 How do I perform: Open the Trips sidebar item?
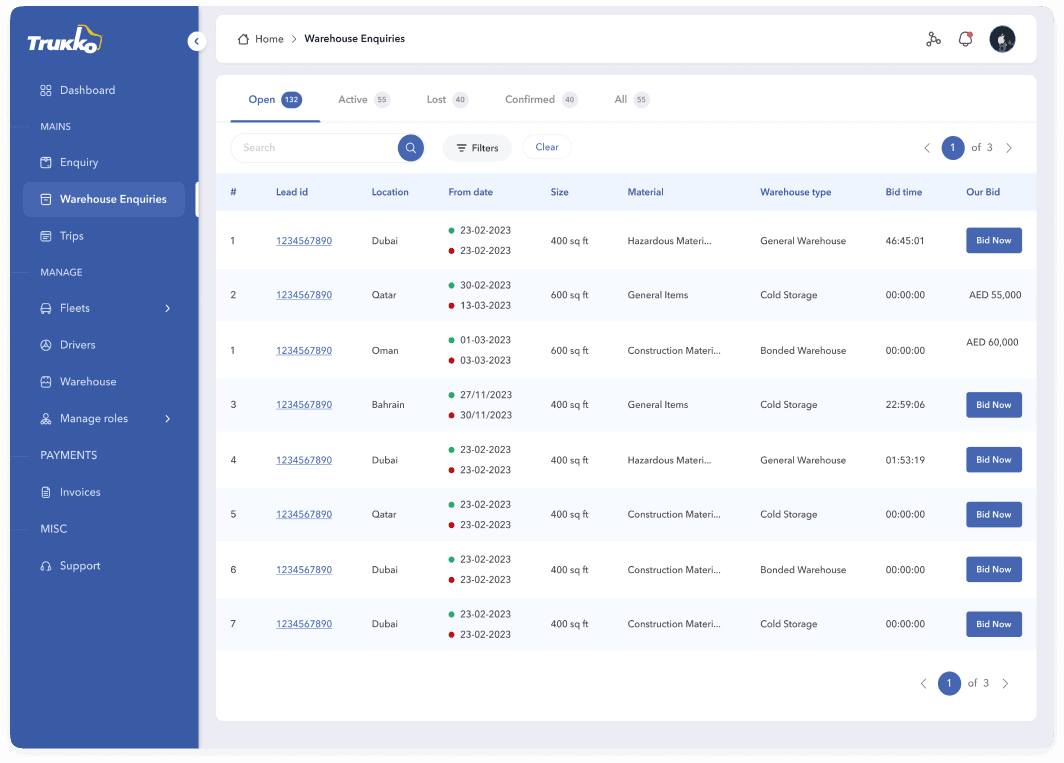[71, 236]
